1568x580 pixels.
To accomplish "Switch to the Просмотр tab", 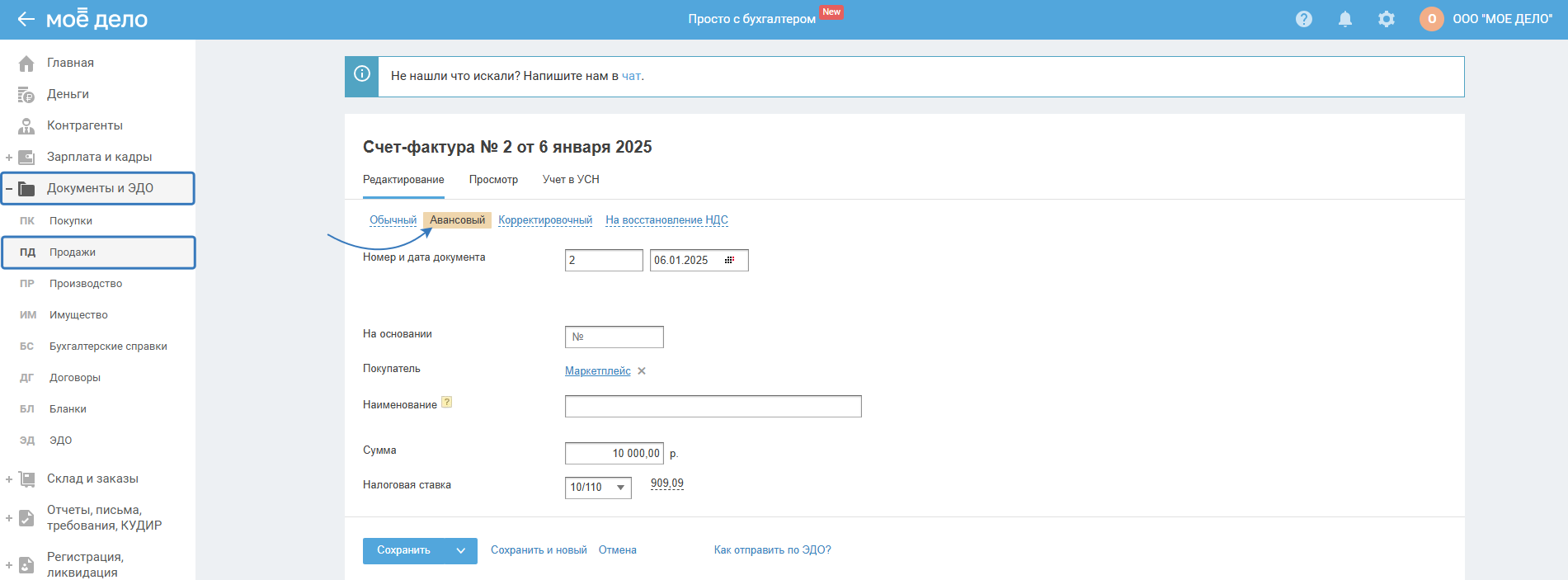I will click(493, 180).
